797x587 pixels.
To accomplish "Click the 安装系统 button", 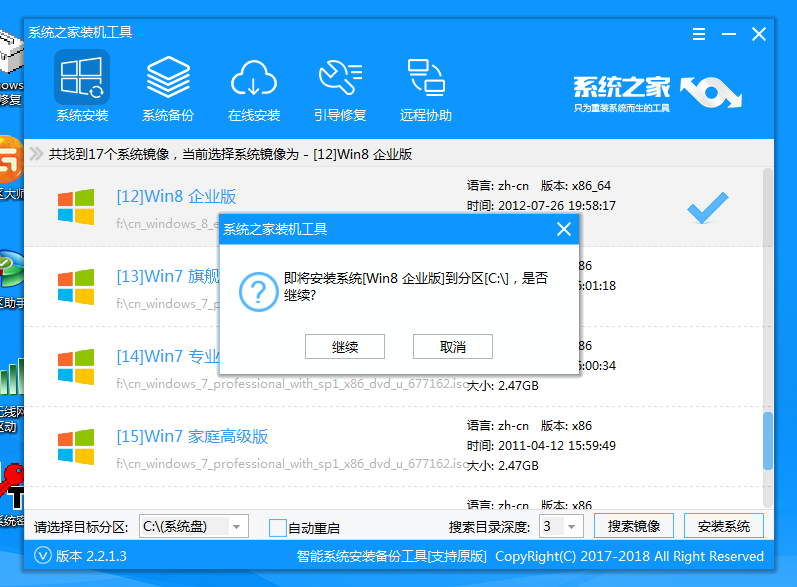I will click(x=723, y=526).
